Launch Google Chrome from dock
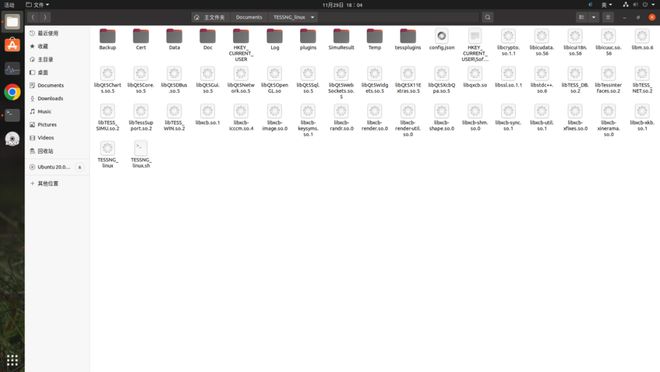 click(x=12, y=92)
